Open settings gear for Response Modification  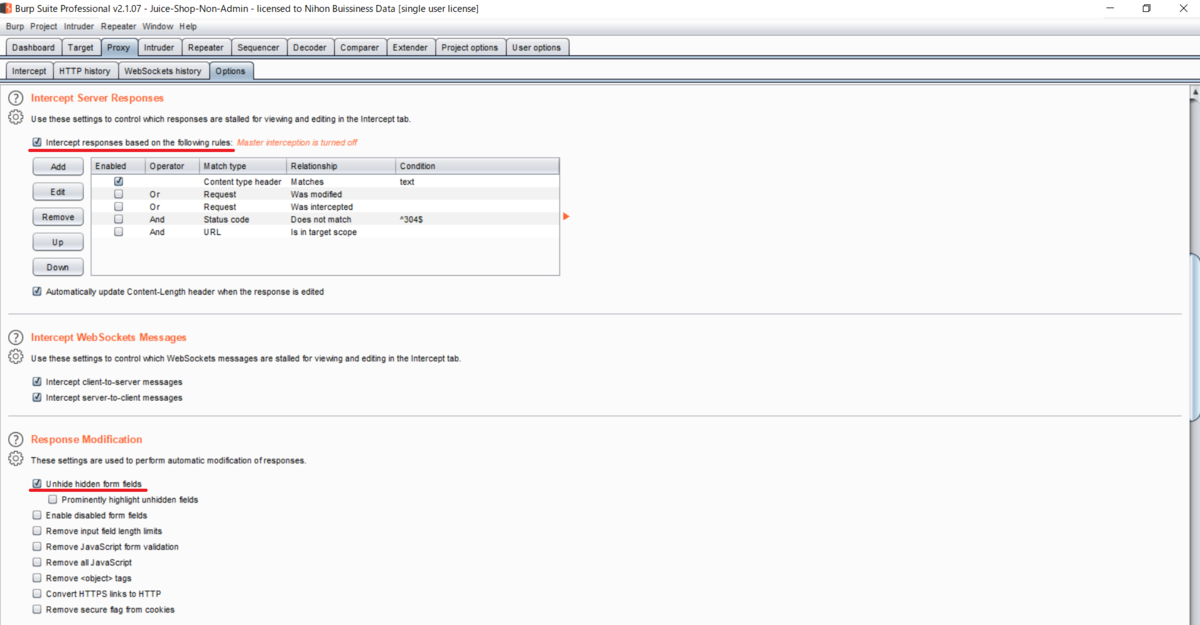click(x=16, y=459)
